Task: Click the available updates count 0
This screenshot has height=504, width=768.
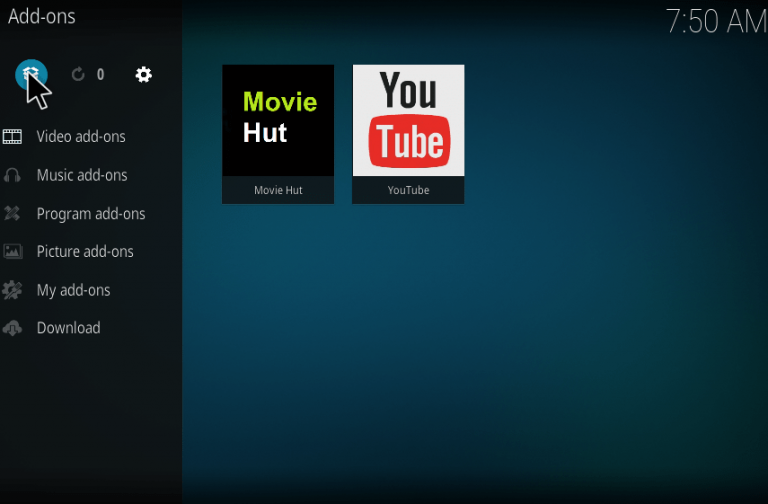Action: pyautogui.click(x=100, y=74)
